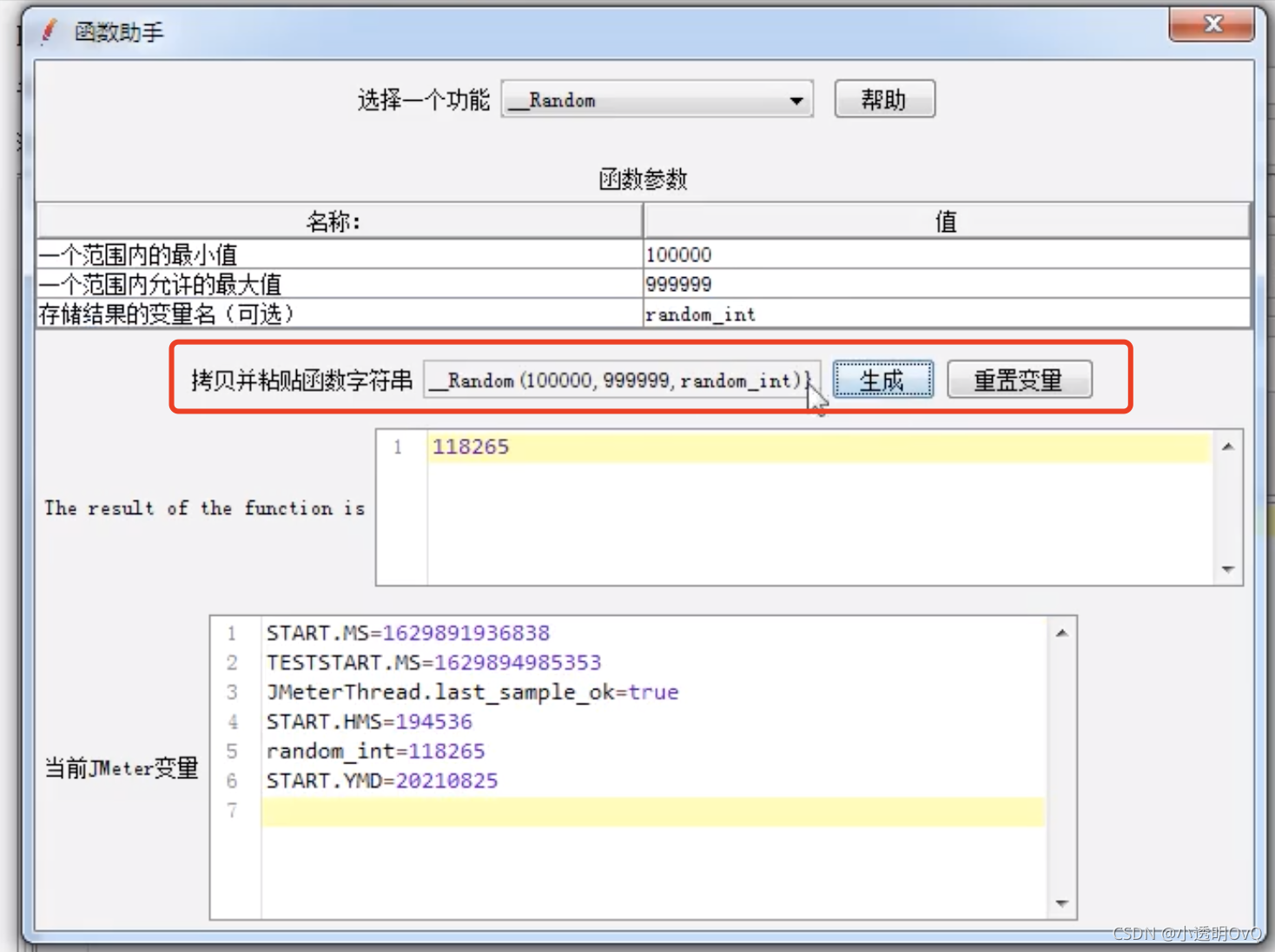Image resolution: width=1275 pixels, height=952 pixels.
Task: Click the line JMeterThread.last_sample_ok=true
Action: [x=472, y=692]
